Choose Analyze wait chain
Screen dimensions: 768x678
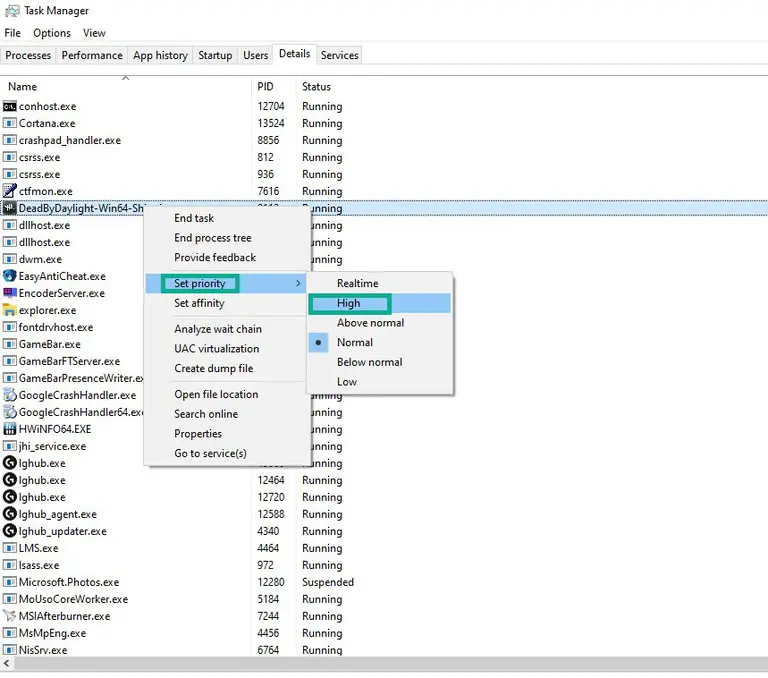(227, 329)
